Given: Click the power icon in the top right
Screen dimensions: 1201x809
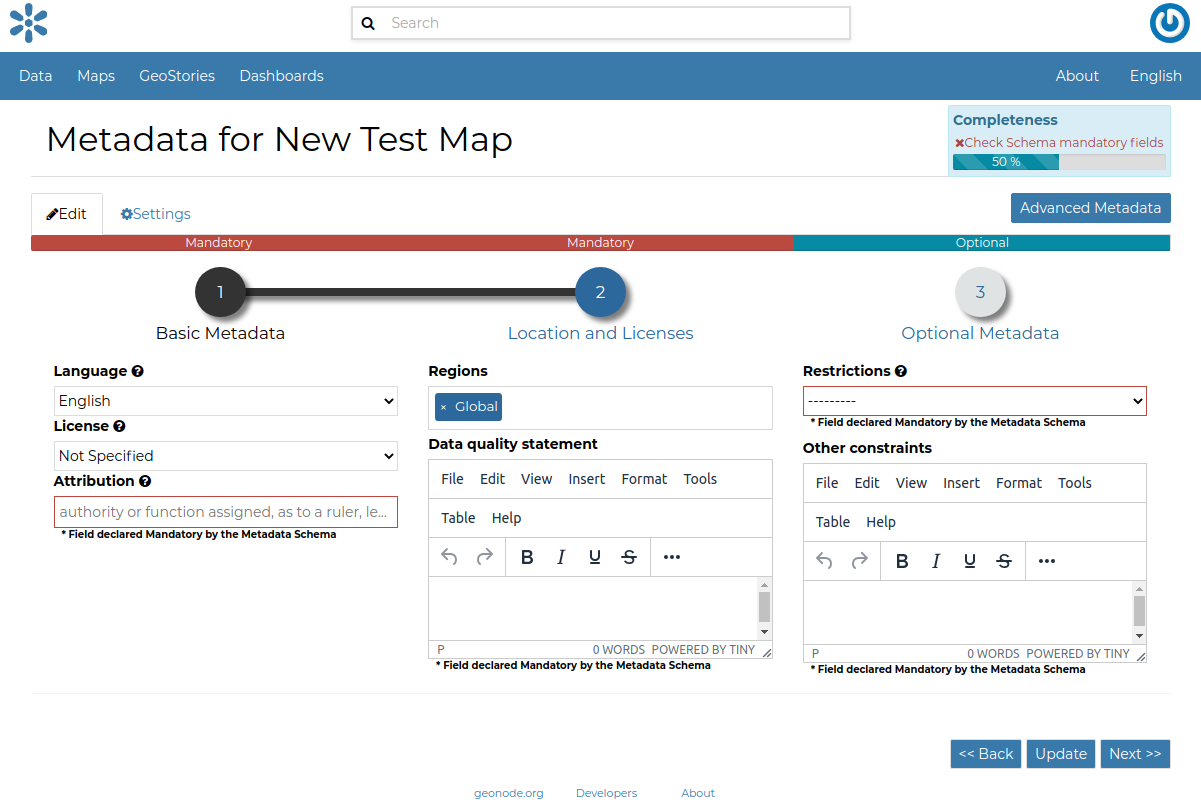Looking at the screenshot, I should 1169,23.
